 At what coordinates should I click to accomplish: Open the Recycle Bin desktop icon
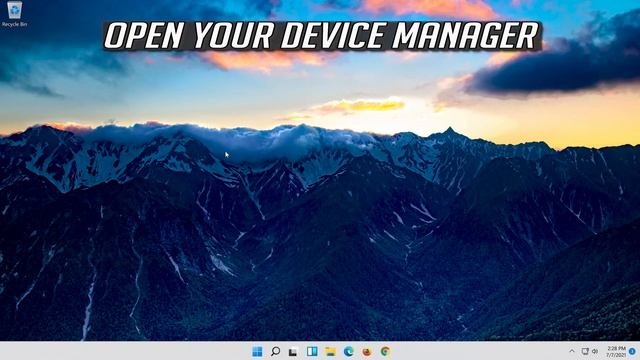pos(14,13)
